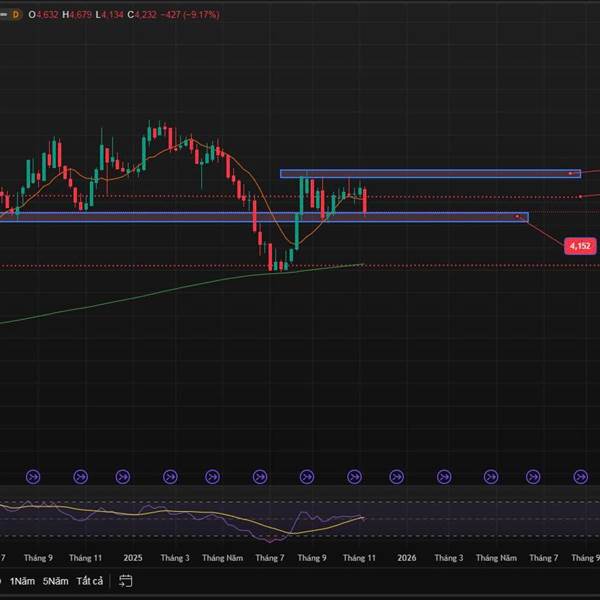
Task: Open the go-to-date calendar icon
Action: point(126,581)
